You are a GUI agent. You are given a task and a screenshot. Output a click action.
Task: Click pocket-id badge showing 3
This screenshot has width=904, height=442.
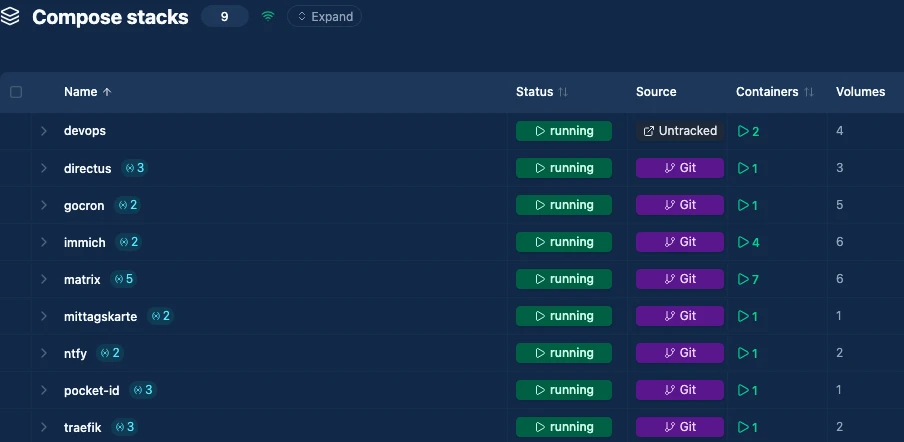pos(143,390)
